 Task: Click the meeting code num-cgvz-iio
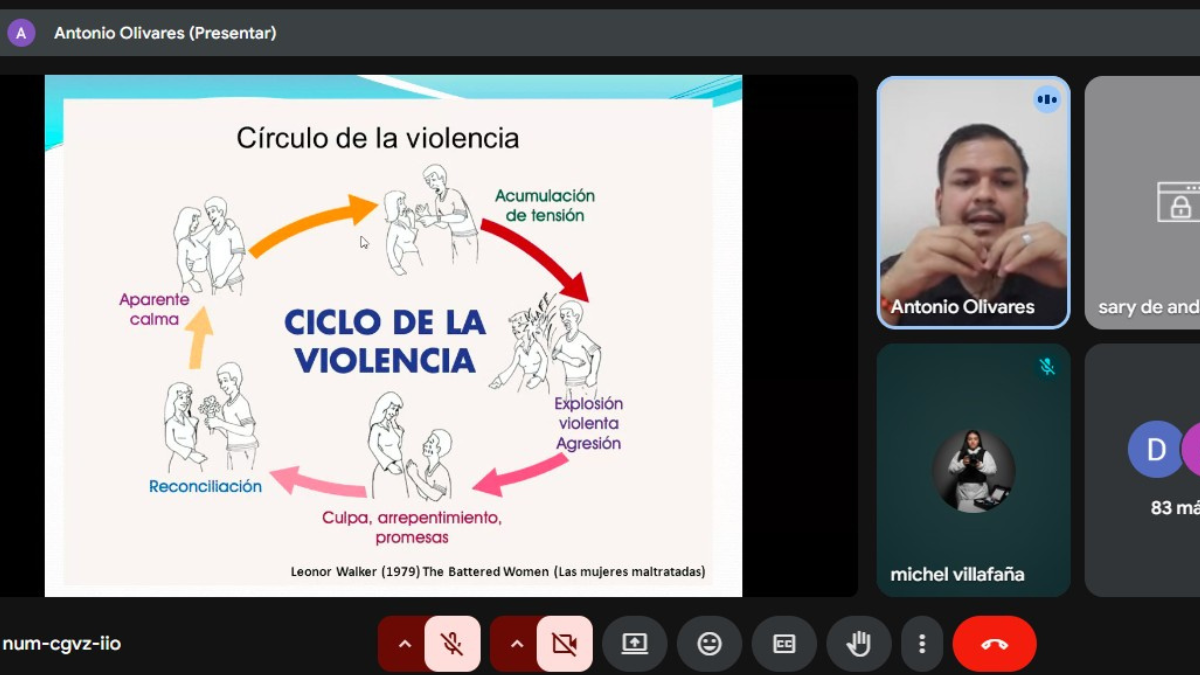click(62, 644)
